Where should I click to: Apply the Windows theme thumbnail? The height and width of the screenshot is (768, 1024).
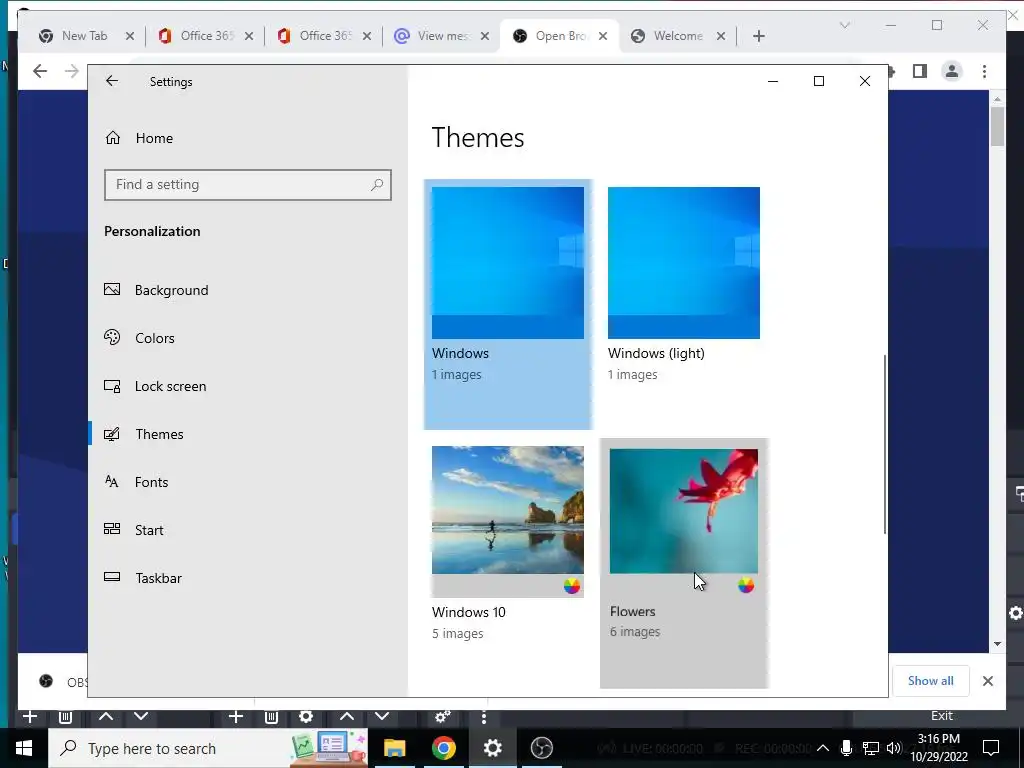tap(507, 263)
